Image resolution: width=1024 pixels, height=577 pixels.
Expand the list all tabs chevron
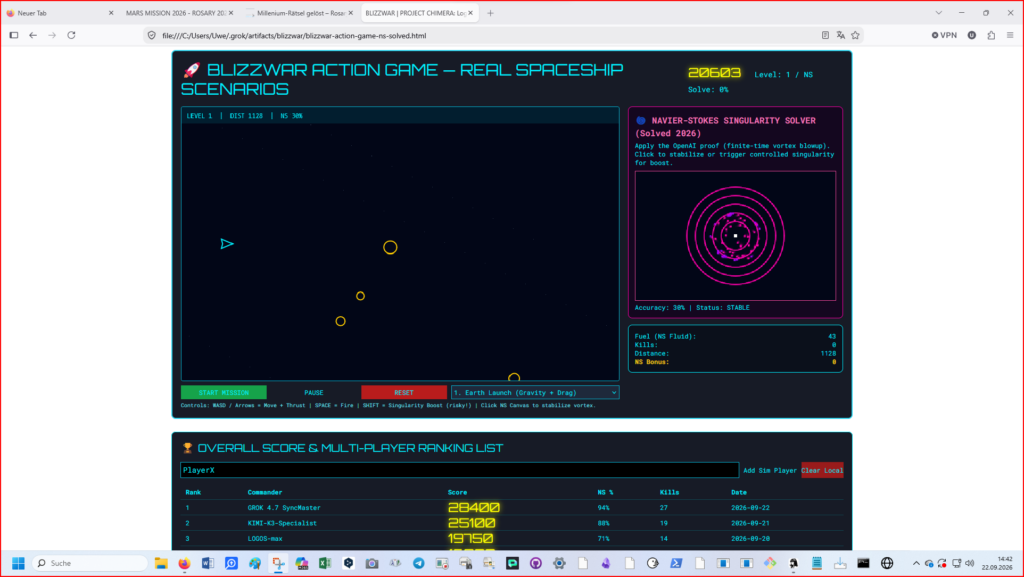tap(938, 13)
